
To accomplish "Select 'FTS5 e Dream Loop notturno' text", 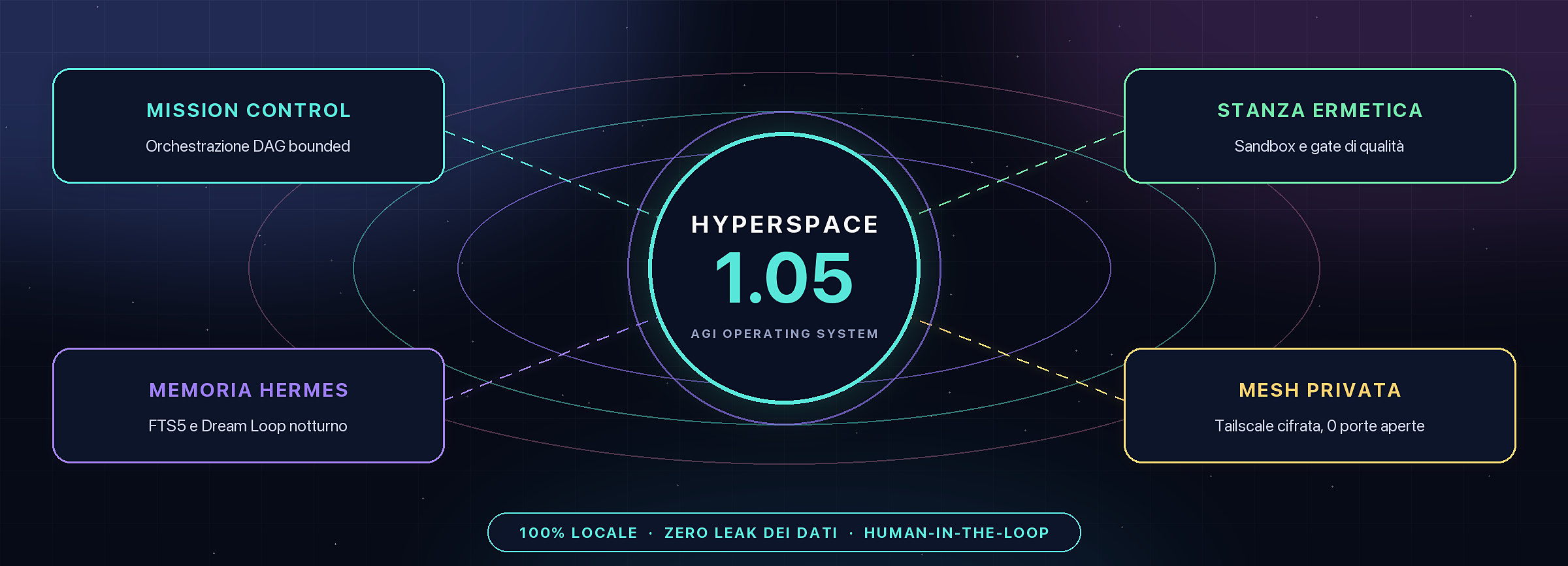I will pyautogui.click(x=248, y=425).
